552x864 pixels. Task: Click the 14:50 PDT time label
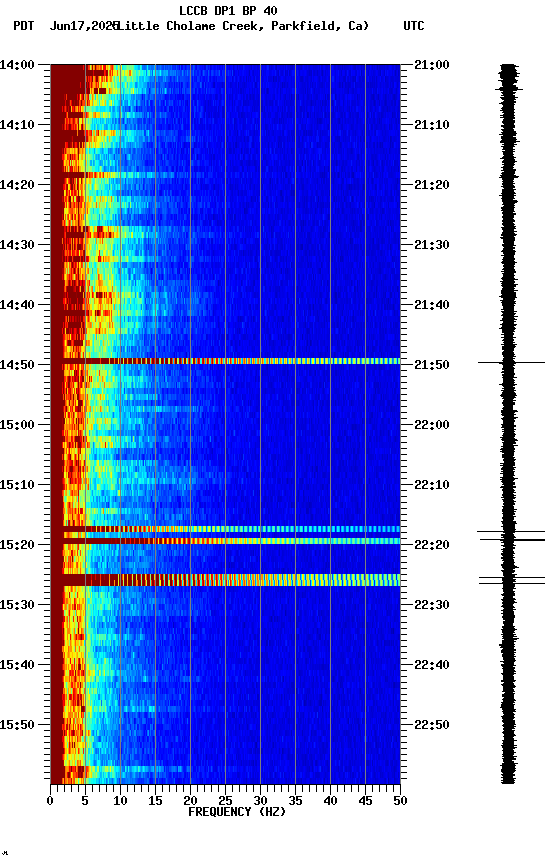17,365
